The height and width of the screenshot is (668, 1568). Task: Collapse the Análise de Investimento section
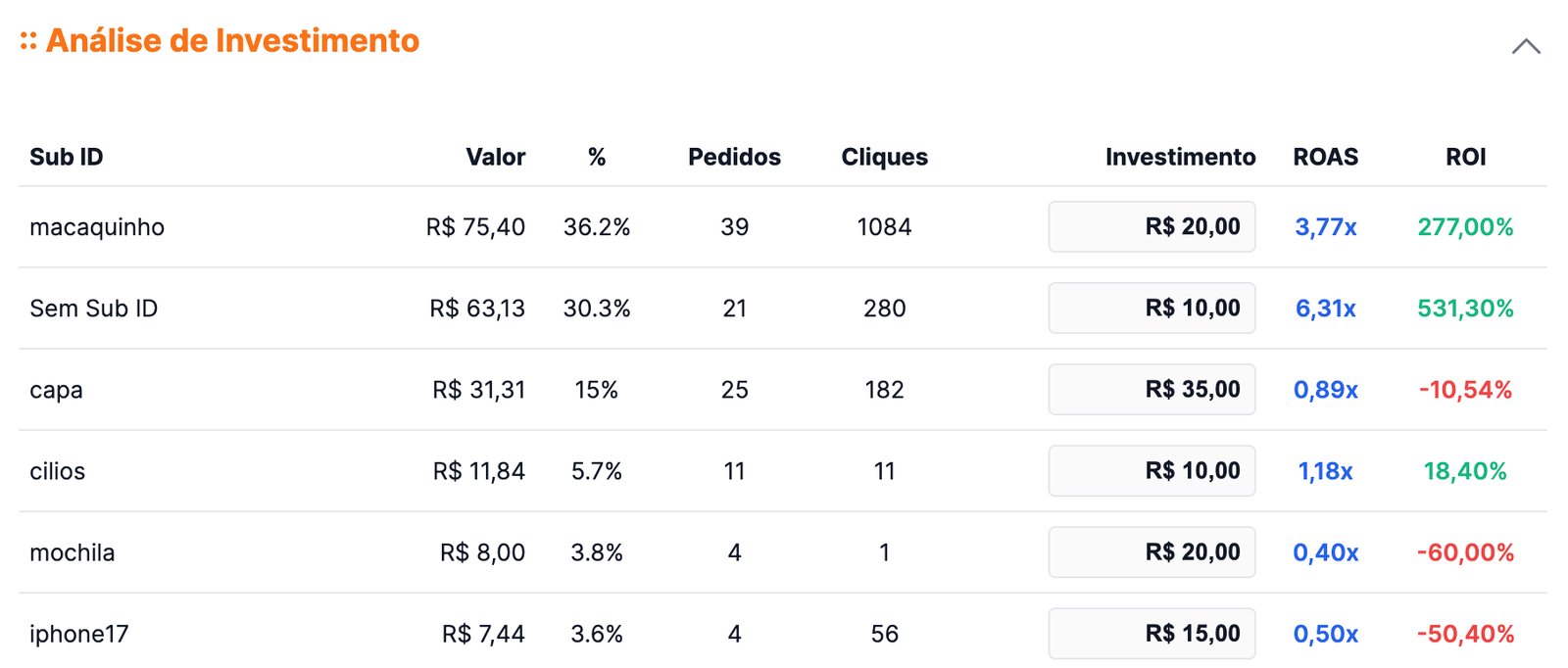coord(1525,46)
